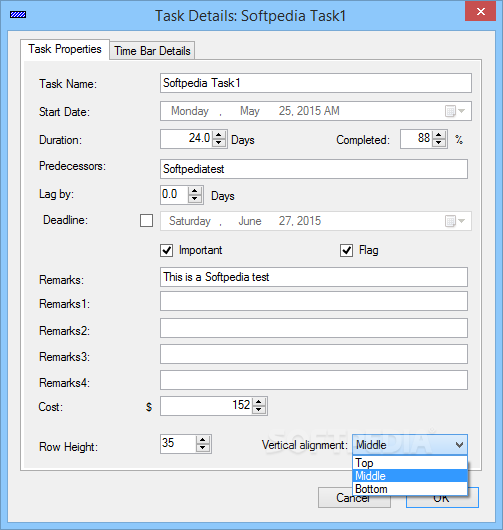Click the Row Height value 35
Image resolution: width=503 pixels, height=530 pixels.
tap(168, 443)
